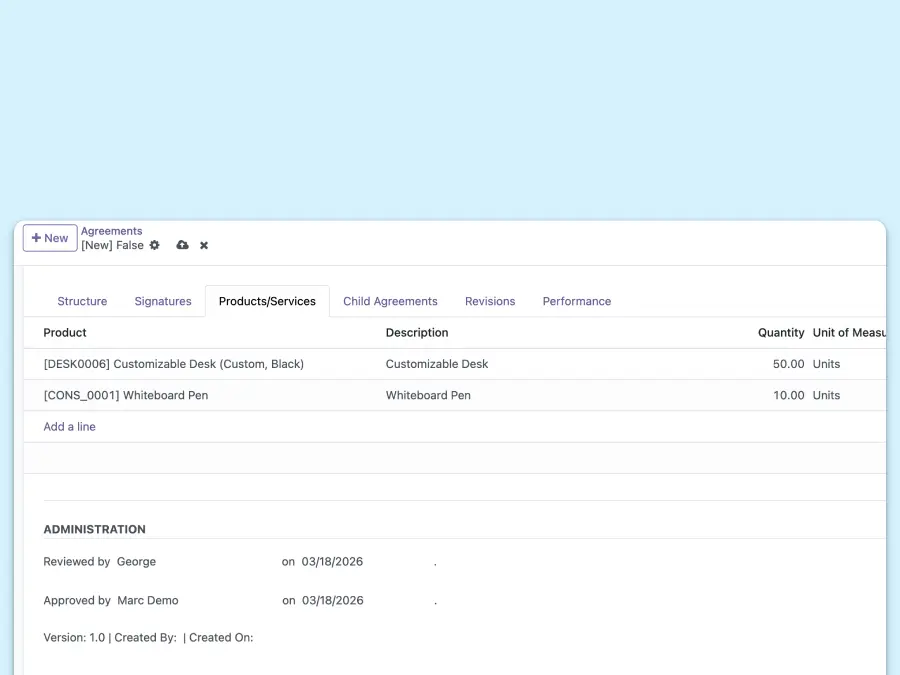
Task: Open the gear actions icon
Action: tap(155, 245)
